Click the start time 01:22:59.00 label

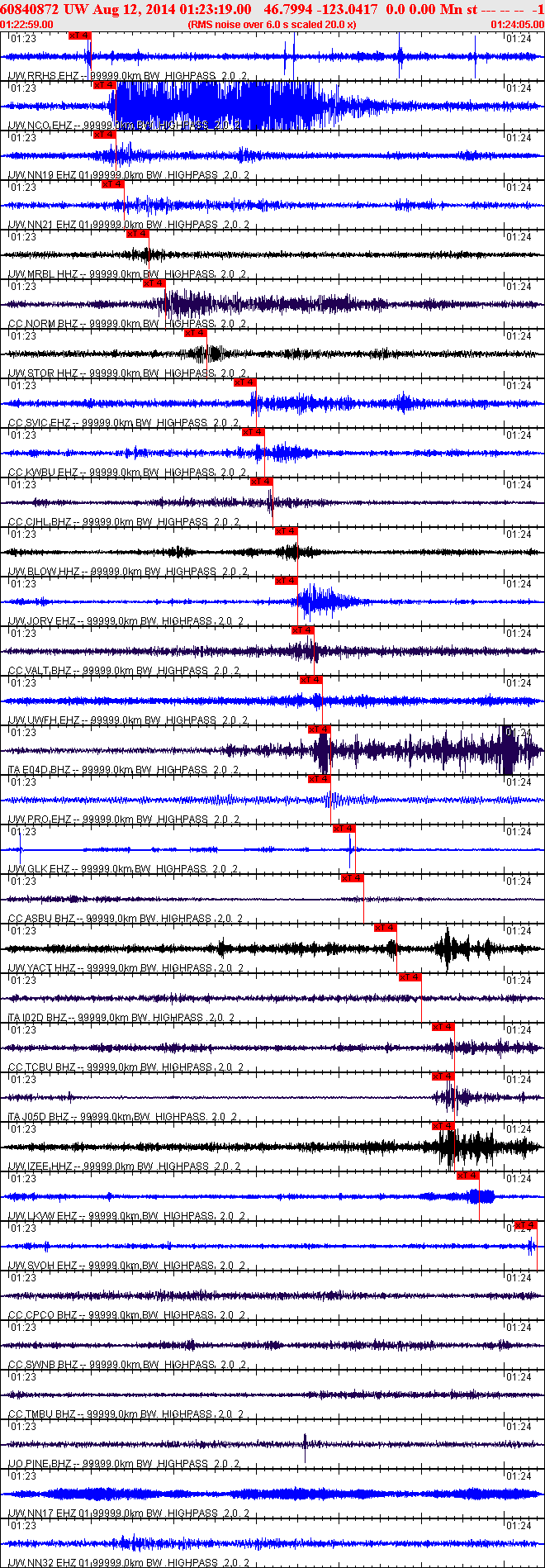coord(28,24)
